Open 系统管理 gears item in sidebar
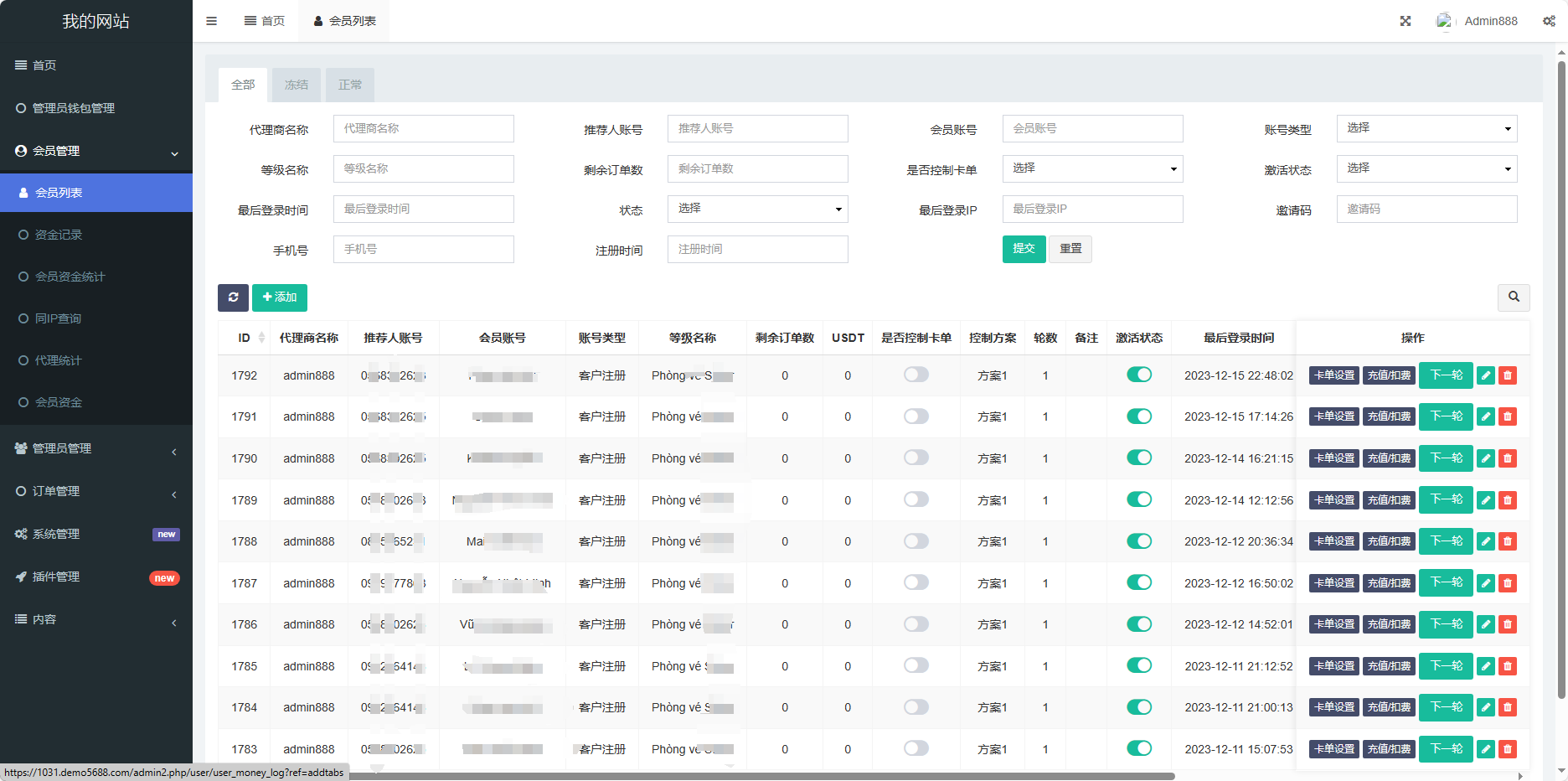Screen dimensions: 1568x781 [96, 534]
